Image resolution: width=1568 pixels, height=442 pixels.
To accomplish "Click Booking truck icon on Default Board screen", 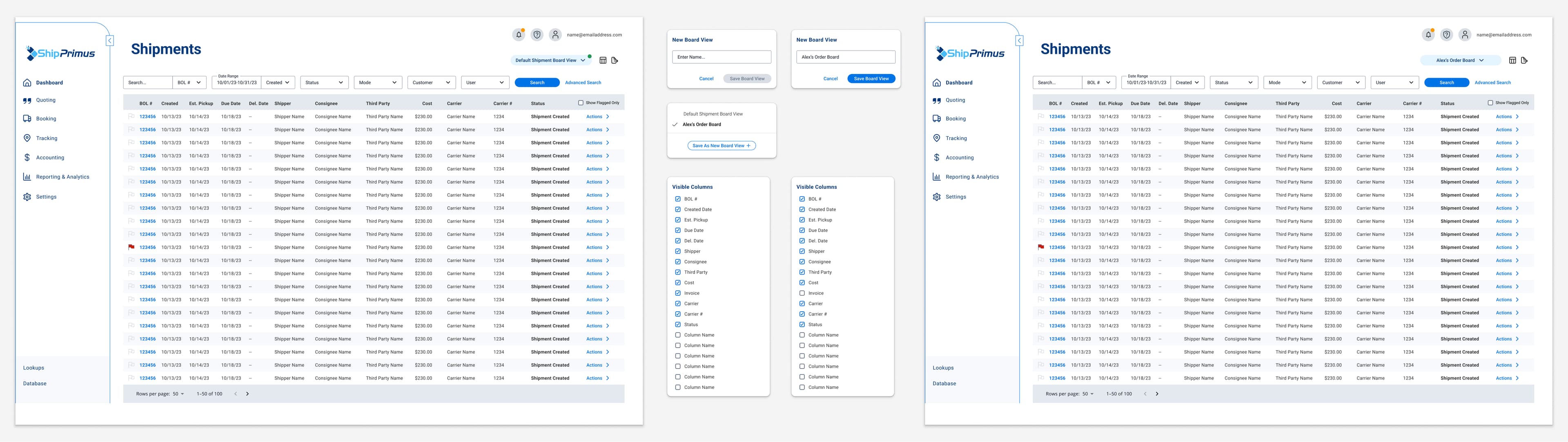I will (x=27, y=119).
